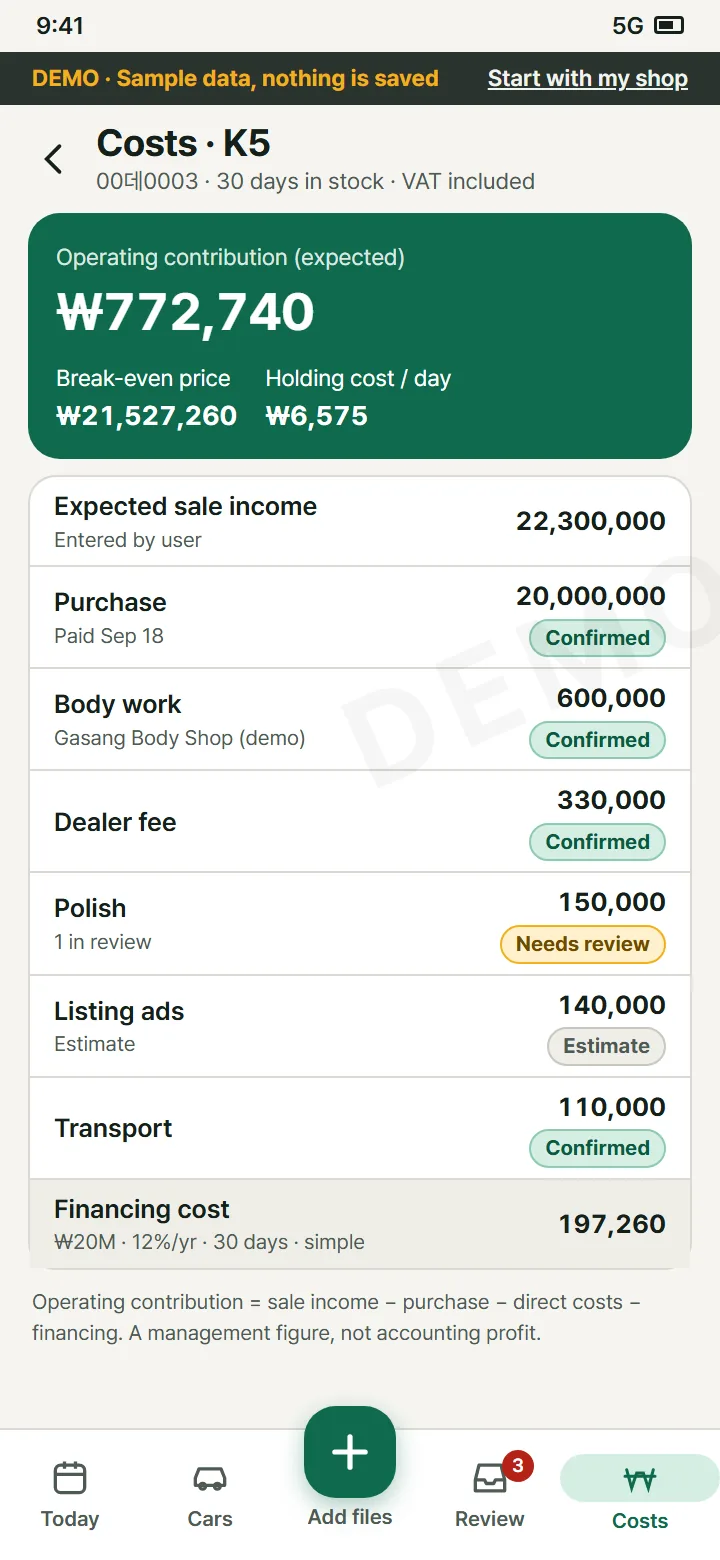The height and width of the screenshot is (1560, 720).
Task: Tap the DEMO sample data banner text
Action: (235, 78)
